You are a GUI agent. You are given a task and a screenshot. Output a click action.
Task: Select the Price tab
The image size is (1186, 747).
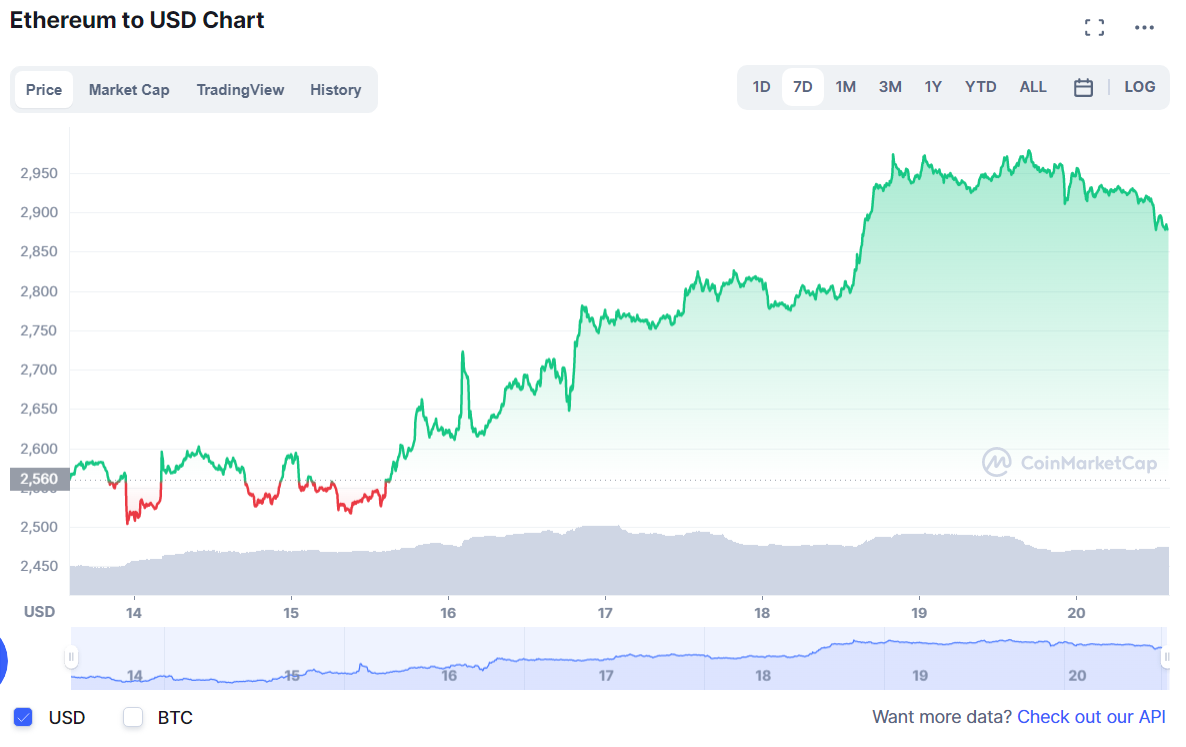pyautogui.click(x=44, y=90)
